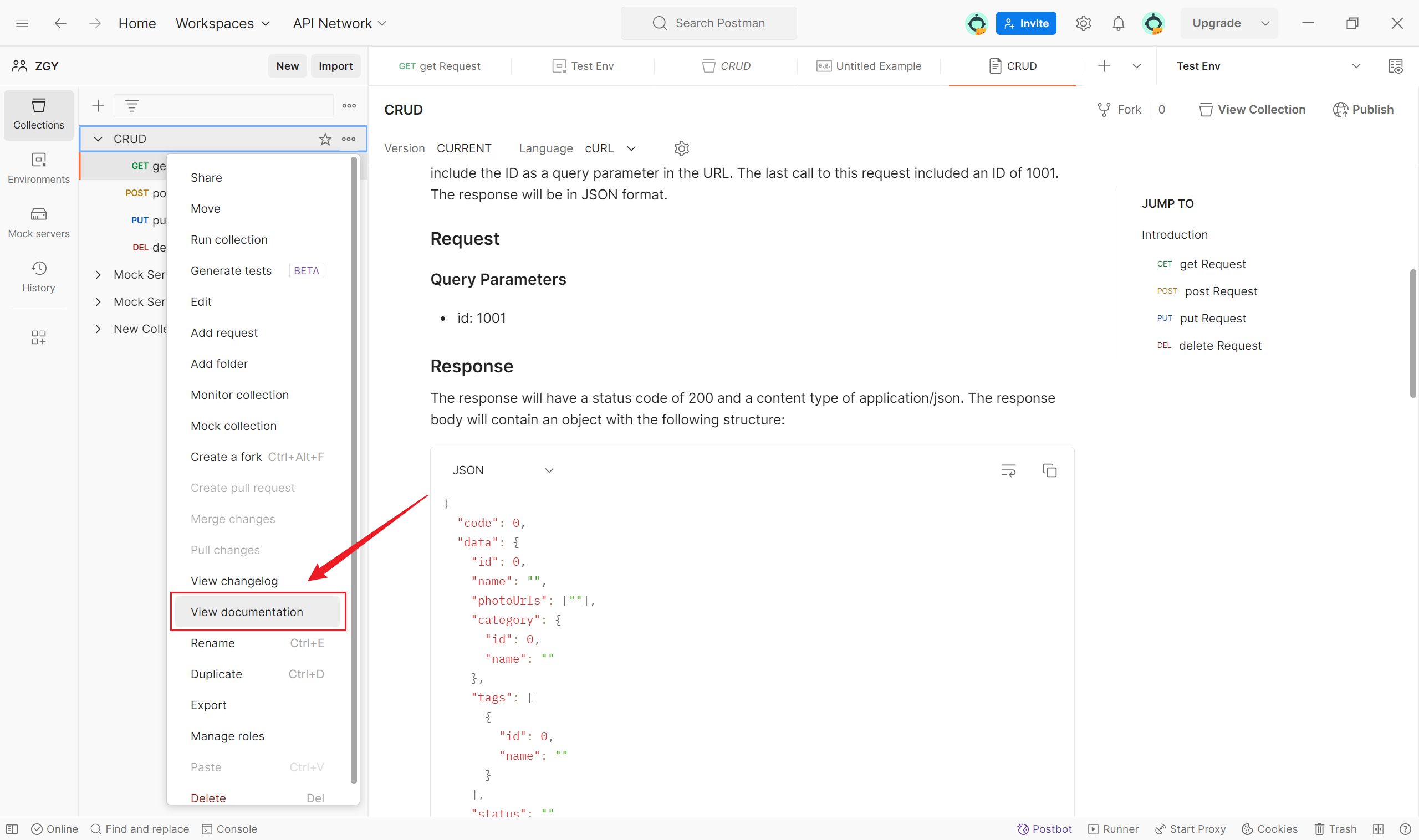Click the Invite button
Screen dimensions: 1419x840
coord(1026,23)
